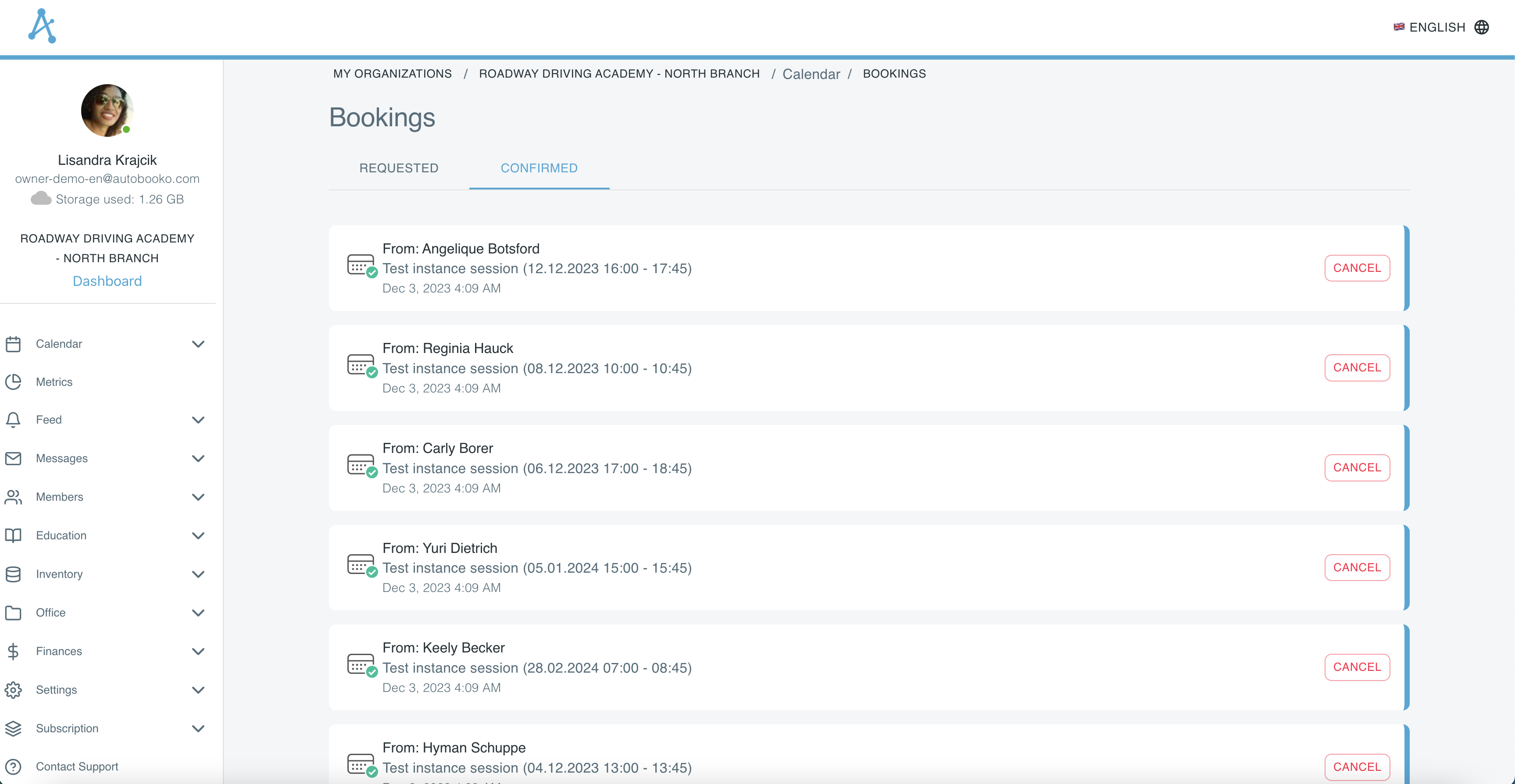Go to Calendar breadcrumb link

(x=811, y=74)
